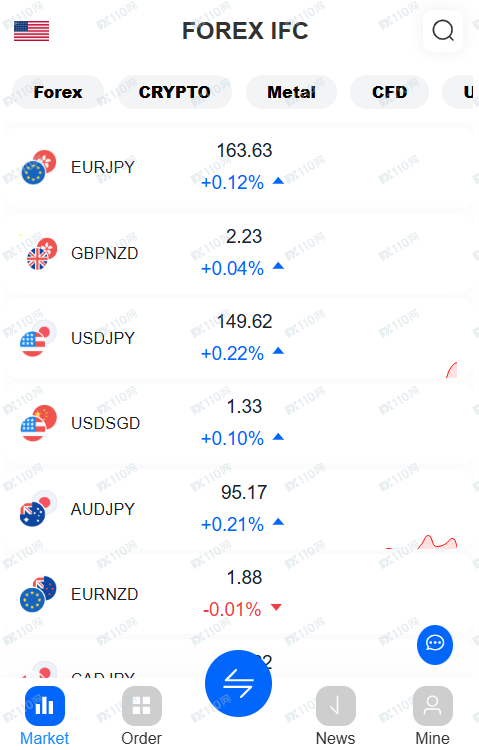The image size is (479, 750).
Task: Click the AUDJPY +0.21% change value
Action: click(x=232, y=524)
